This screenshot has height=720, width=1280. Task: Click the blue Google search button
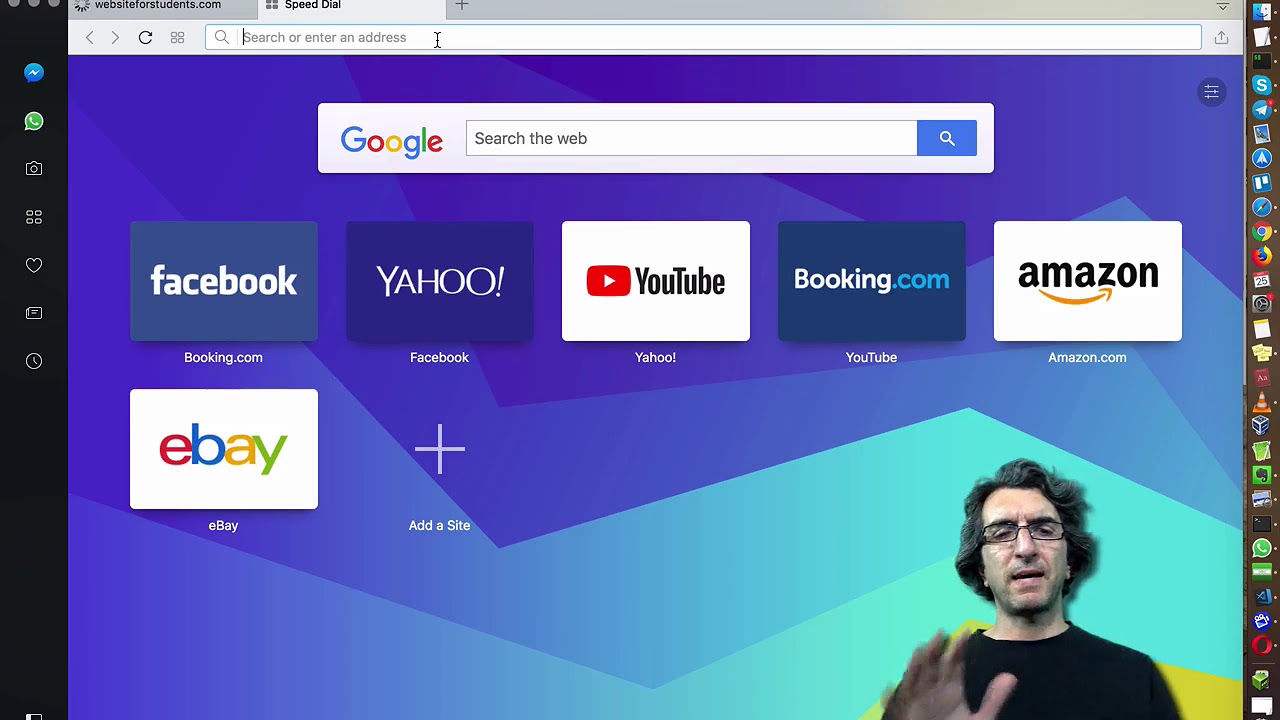click(947, 138)
